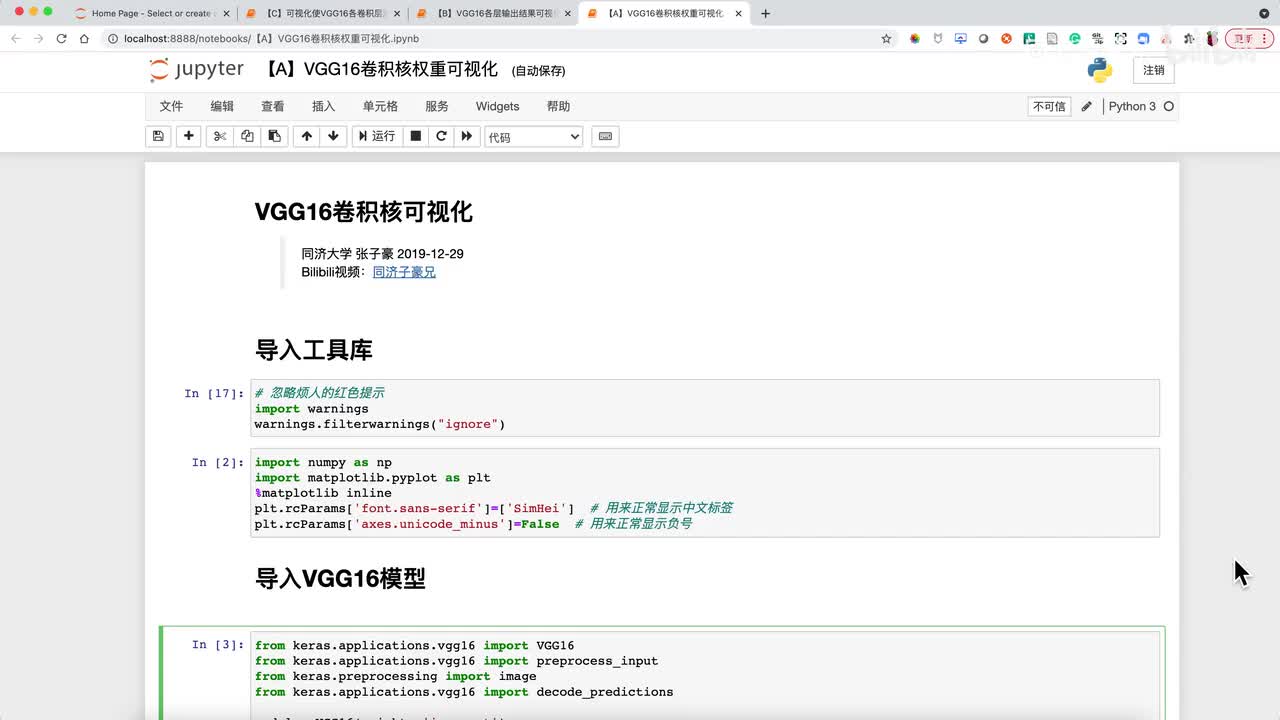Select the In [2] numpy import cell
The height and width of the screenshot is (720, 1280).
705,493
